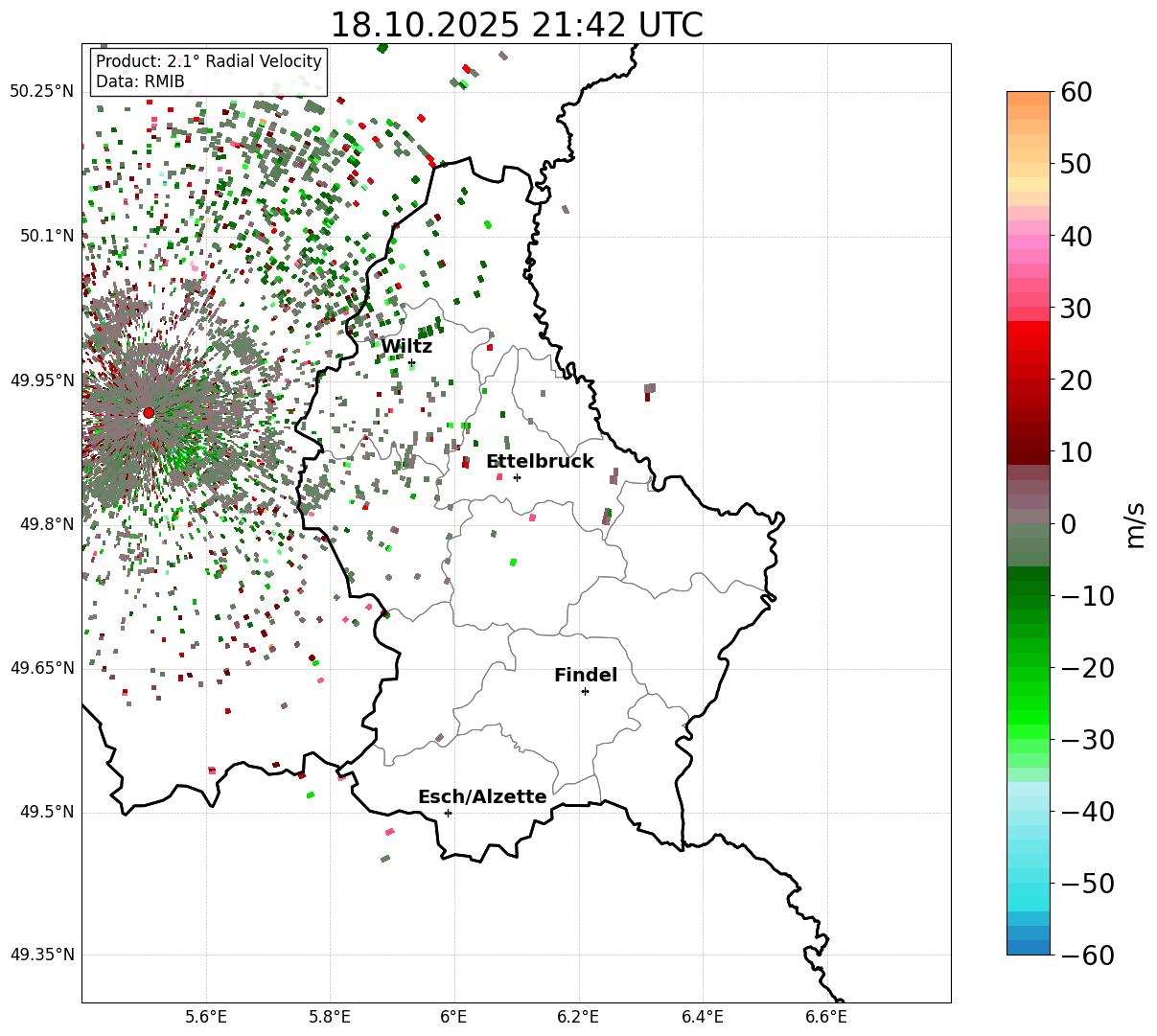Viewport: 1157px width, 1036px height.
Task: Click the 6°E longitude label
Action: [454, 1017]
